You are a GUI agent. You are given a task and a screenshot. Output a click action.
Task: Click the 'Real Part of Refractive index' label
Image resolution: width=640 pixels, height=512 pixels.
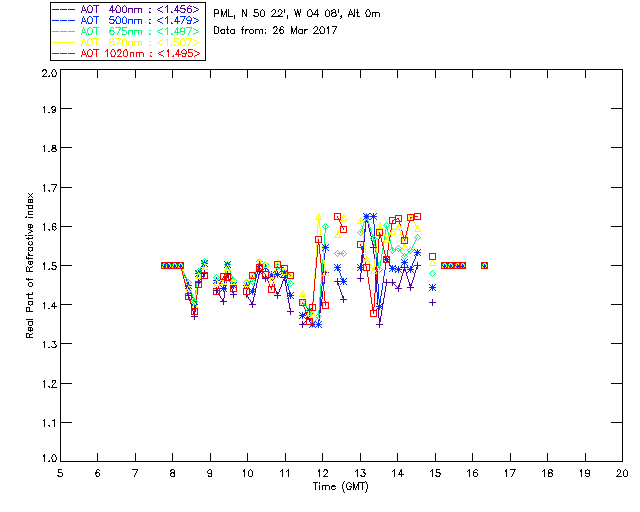tap(30, 265)
